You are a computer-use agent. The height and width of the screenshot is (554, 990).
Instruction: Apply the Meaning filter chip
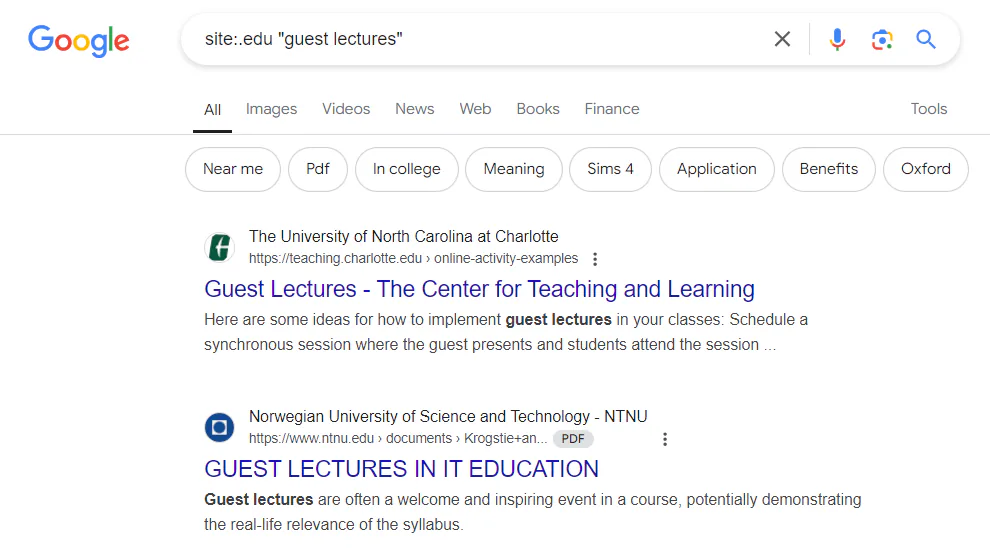514,169
